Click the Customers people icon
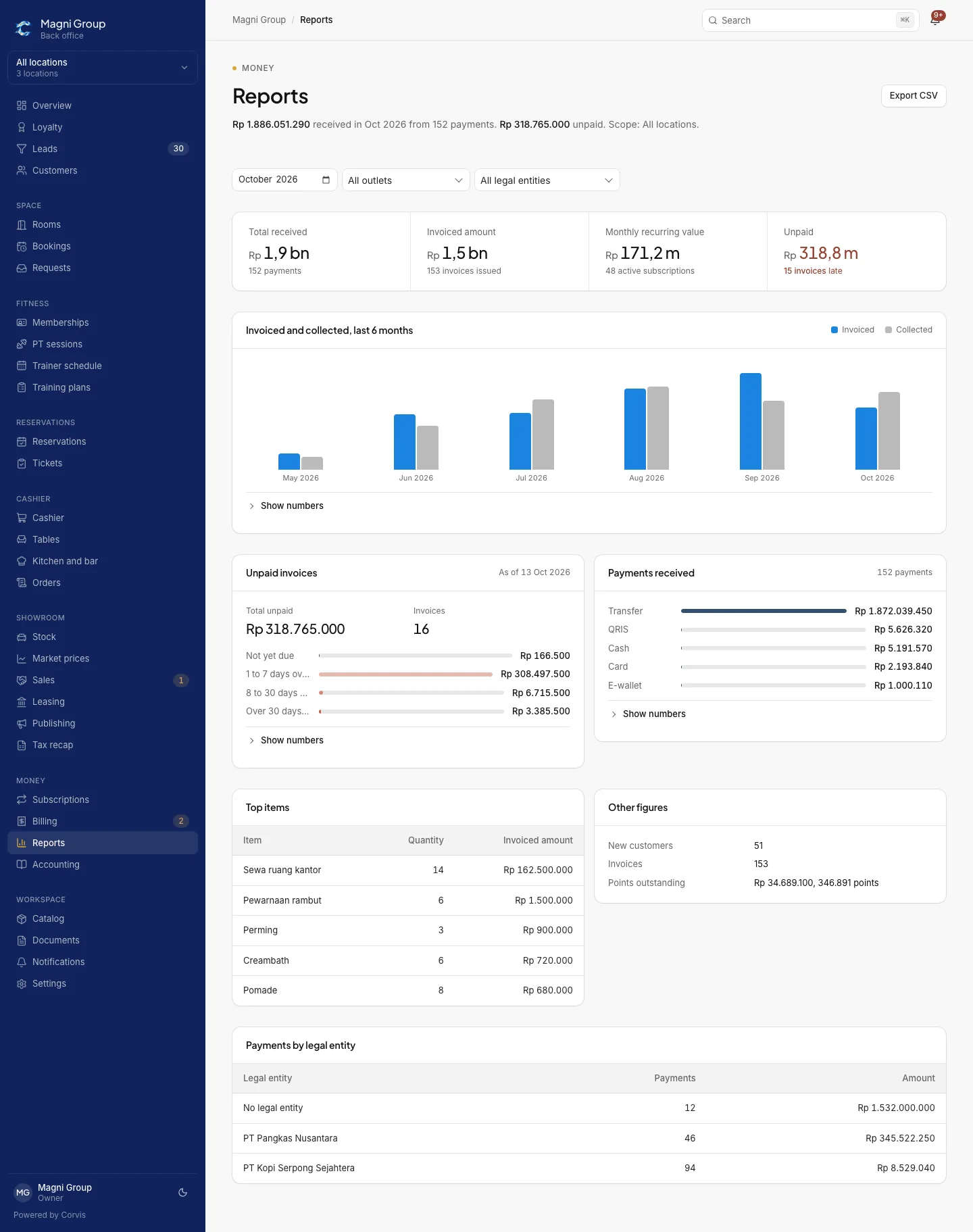973x1232 pixels. pyautogui.click(x=22, y=170)
